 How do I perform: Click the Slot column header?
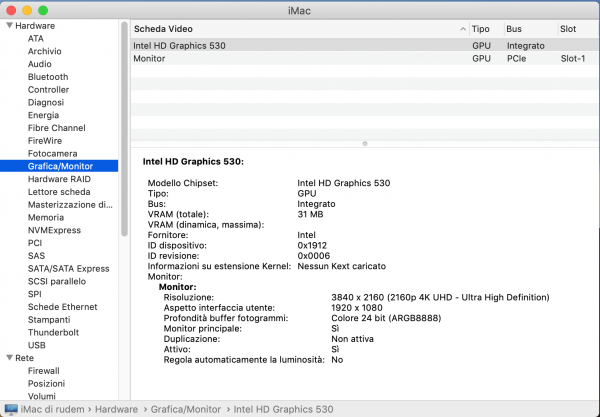(568, 29)
